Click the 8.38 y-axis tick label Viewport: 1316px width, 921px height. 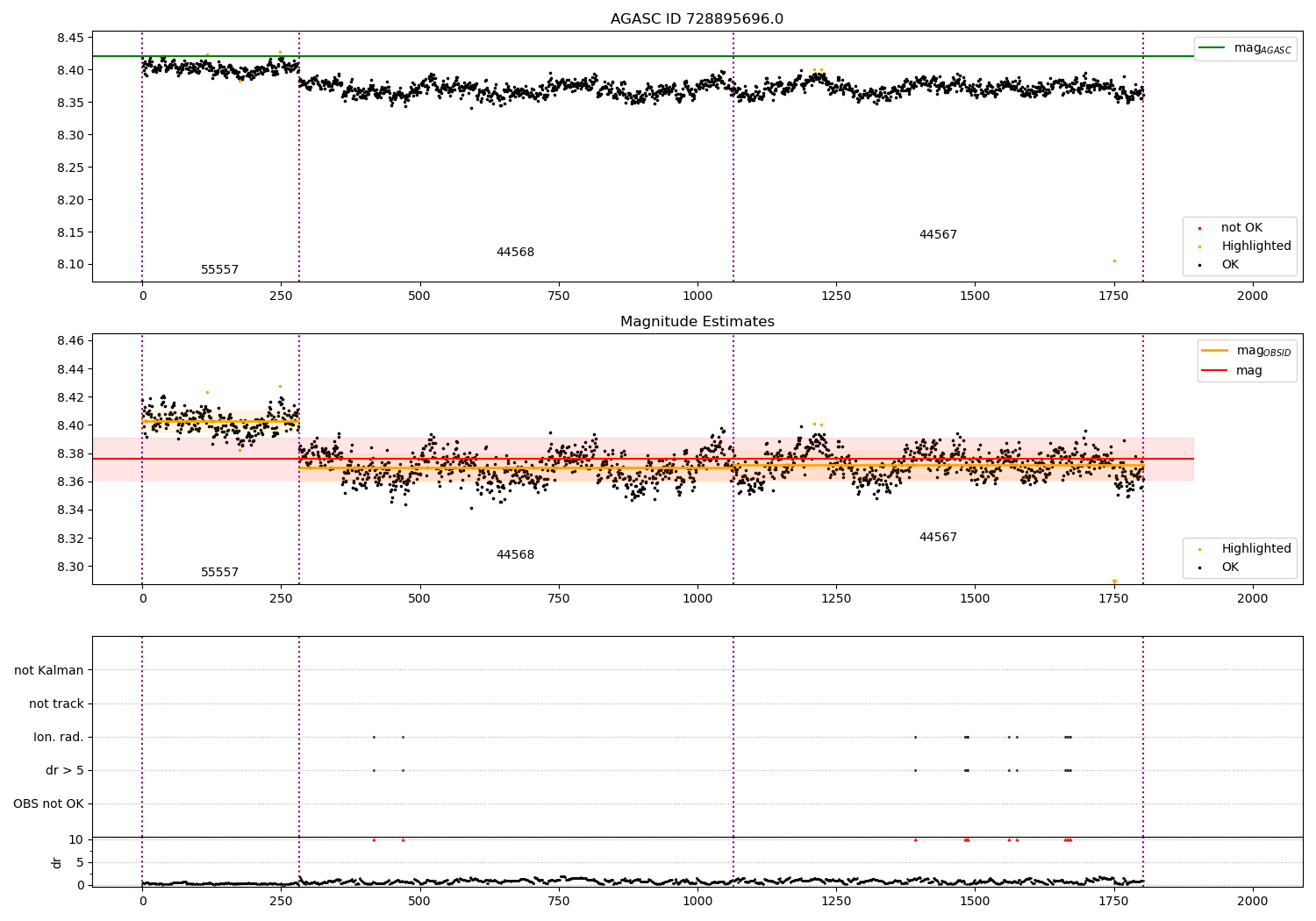tap(72, 453)
